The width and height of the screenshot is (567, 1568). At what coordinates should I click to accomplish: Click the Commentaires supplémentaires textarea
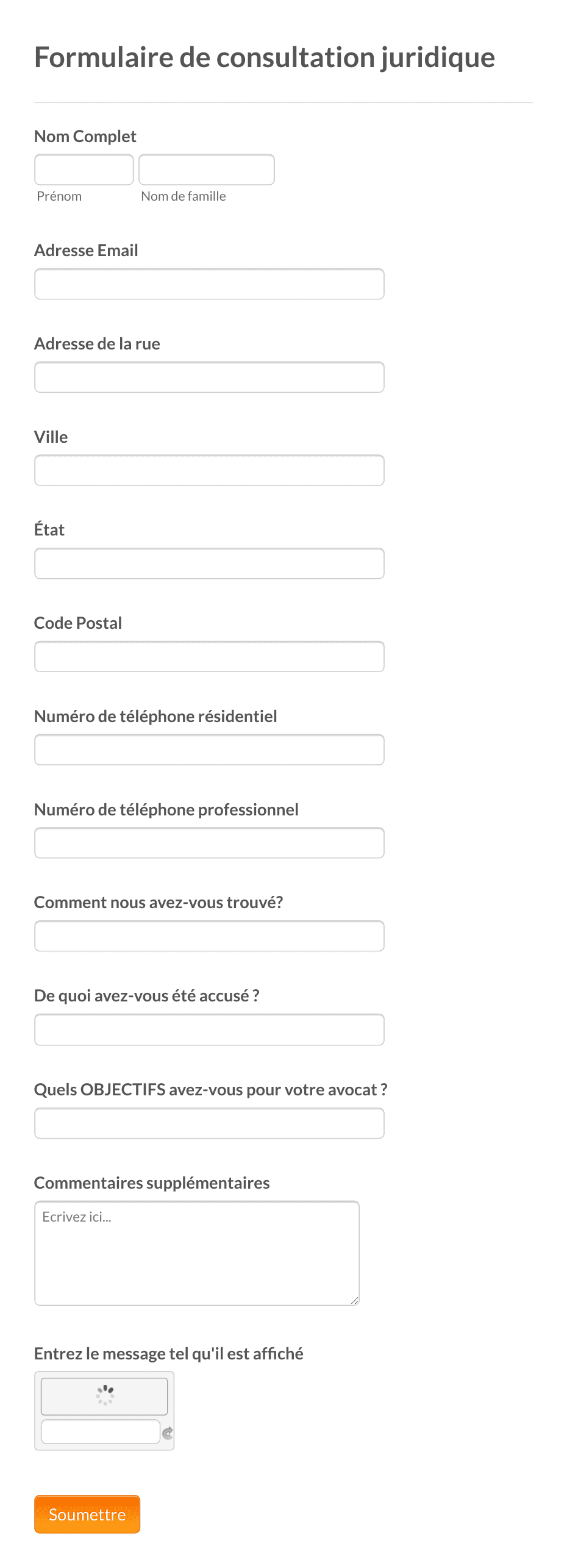click(x=197, y=1253)
